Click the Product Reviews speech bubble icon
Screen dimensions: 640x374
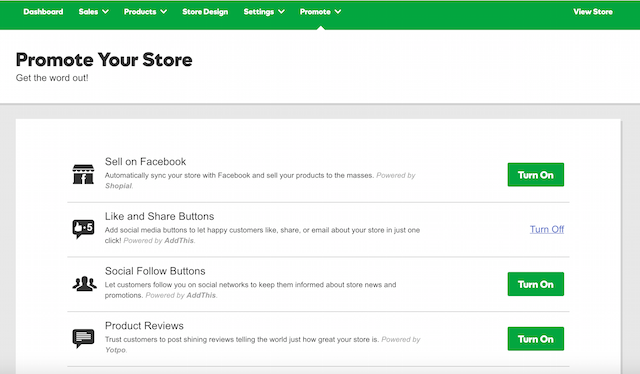pos(83,338)
